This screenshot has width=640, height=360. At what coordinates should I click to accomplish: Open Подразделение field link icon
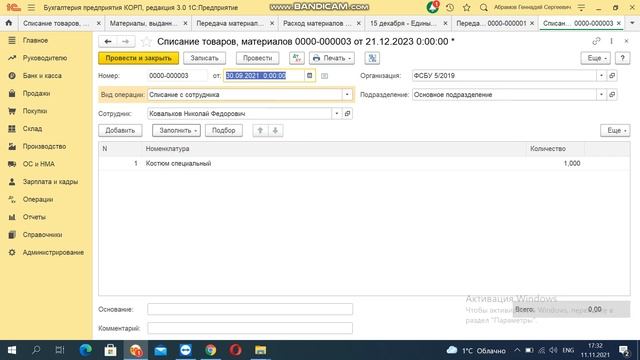tap(612, 95)
